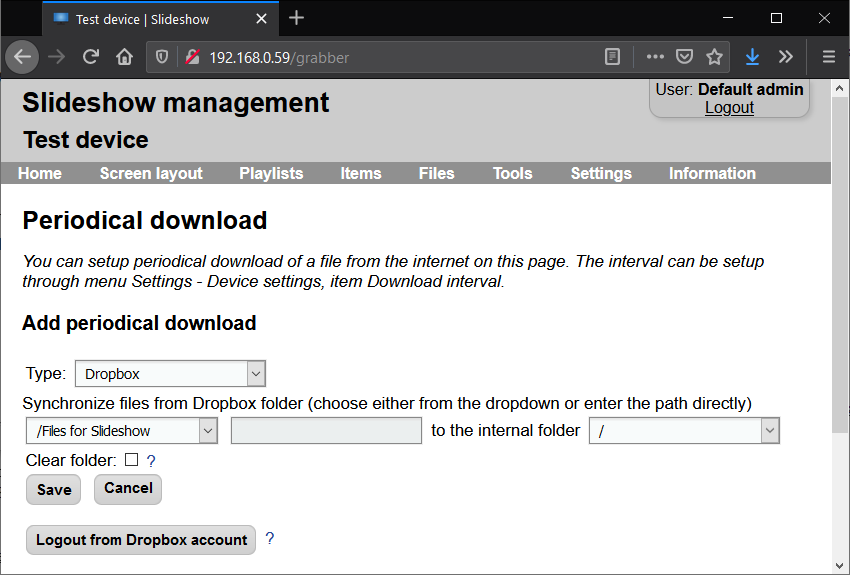Click the Dropbox path text input field
This screenshot has width=850, height=575.
point(326,431)
